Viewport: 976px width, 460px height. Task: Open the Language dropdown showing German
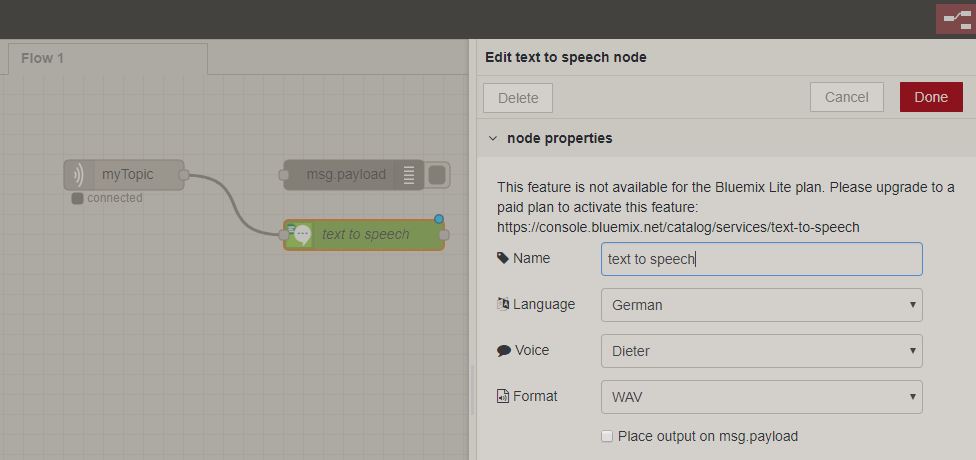point(761,305)
